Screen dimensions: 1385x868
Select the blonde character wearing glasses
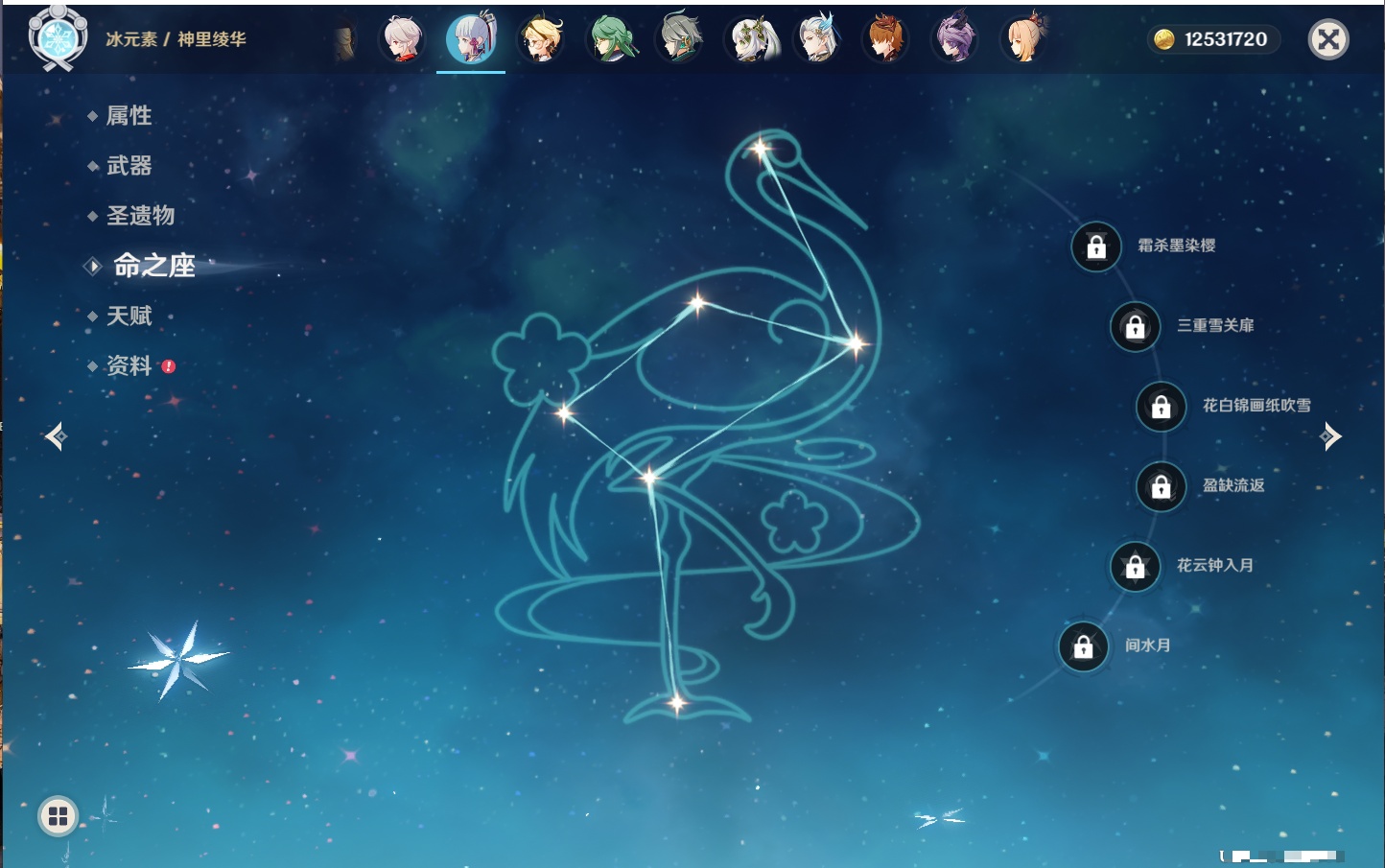click(541, 39)
